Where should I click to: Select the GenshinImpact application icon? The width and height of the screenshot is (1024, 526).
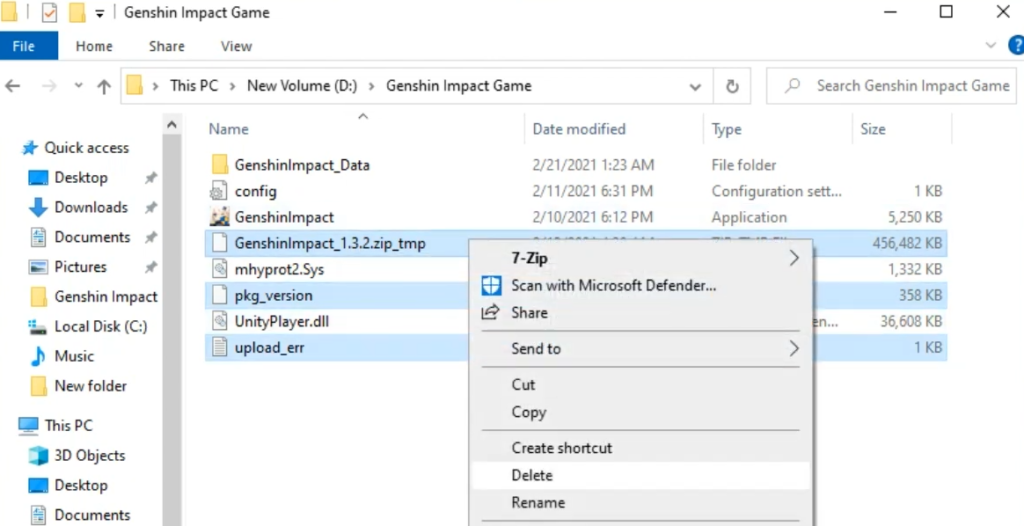tap(219, 217)
